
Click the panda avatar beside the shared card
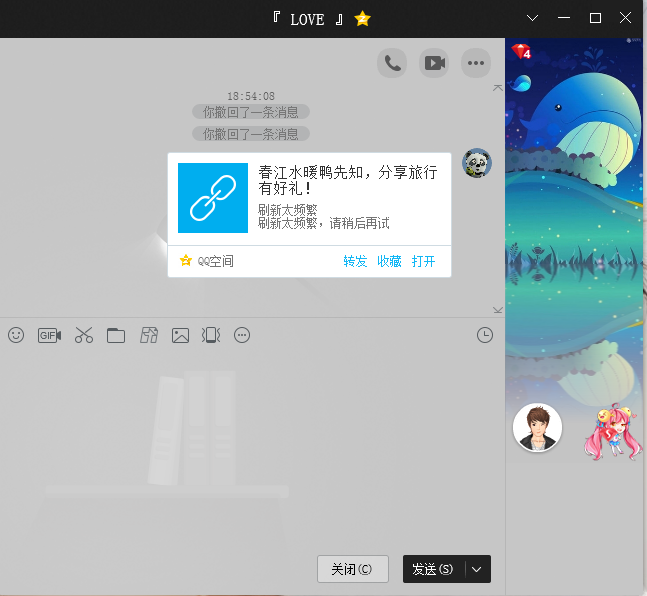[x=477, y=163]
